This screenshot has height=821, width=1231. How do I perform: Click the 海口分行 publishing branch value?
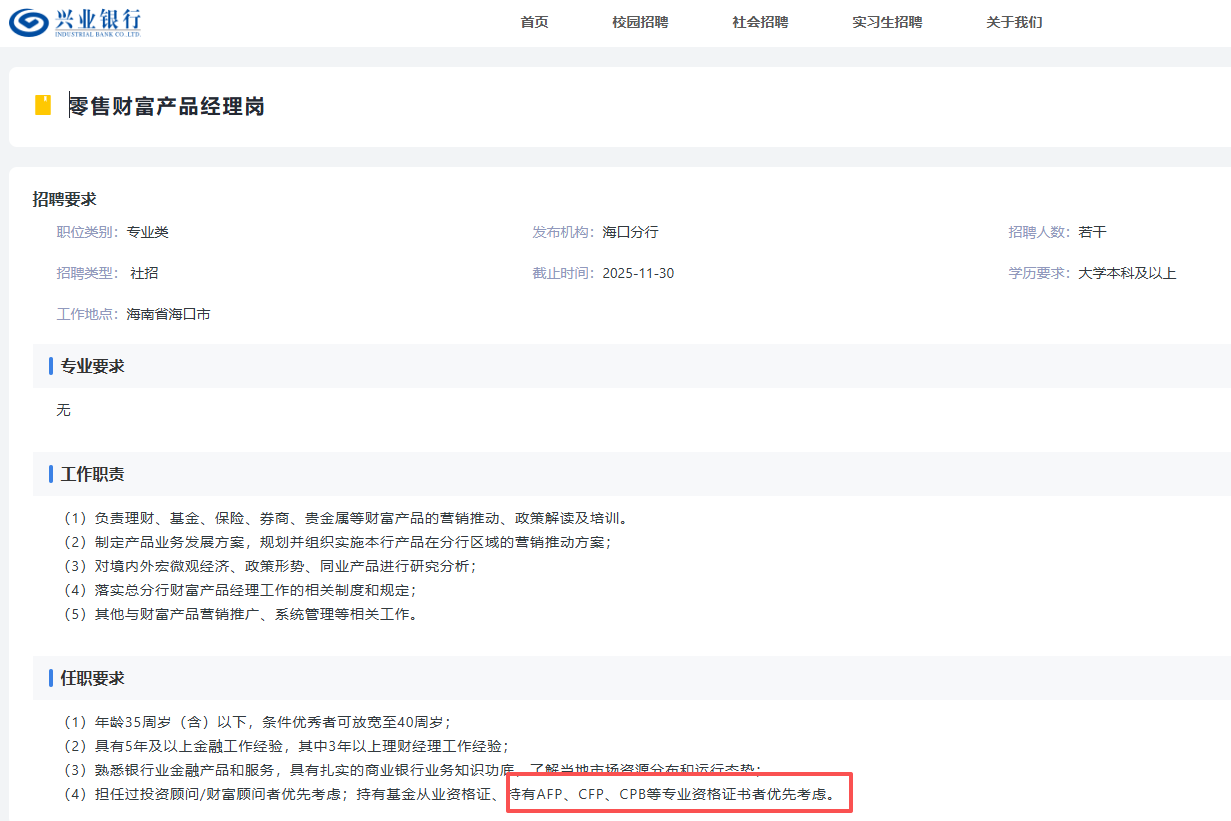(630, 232)
